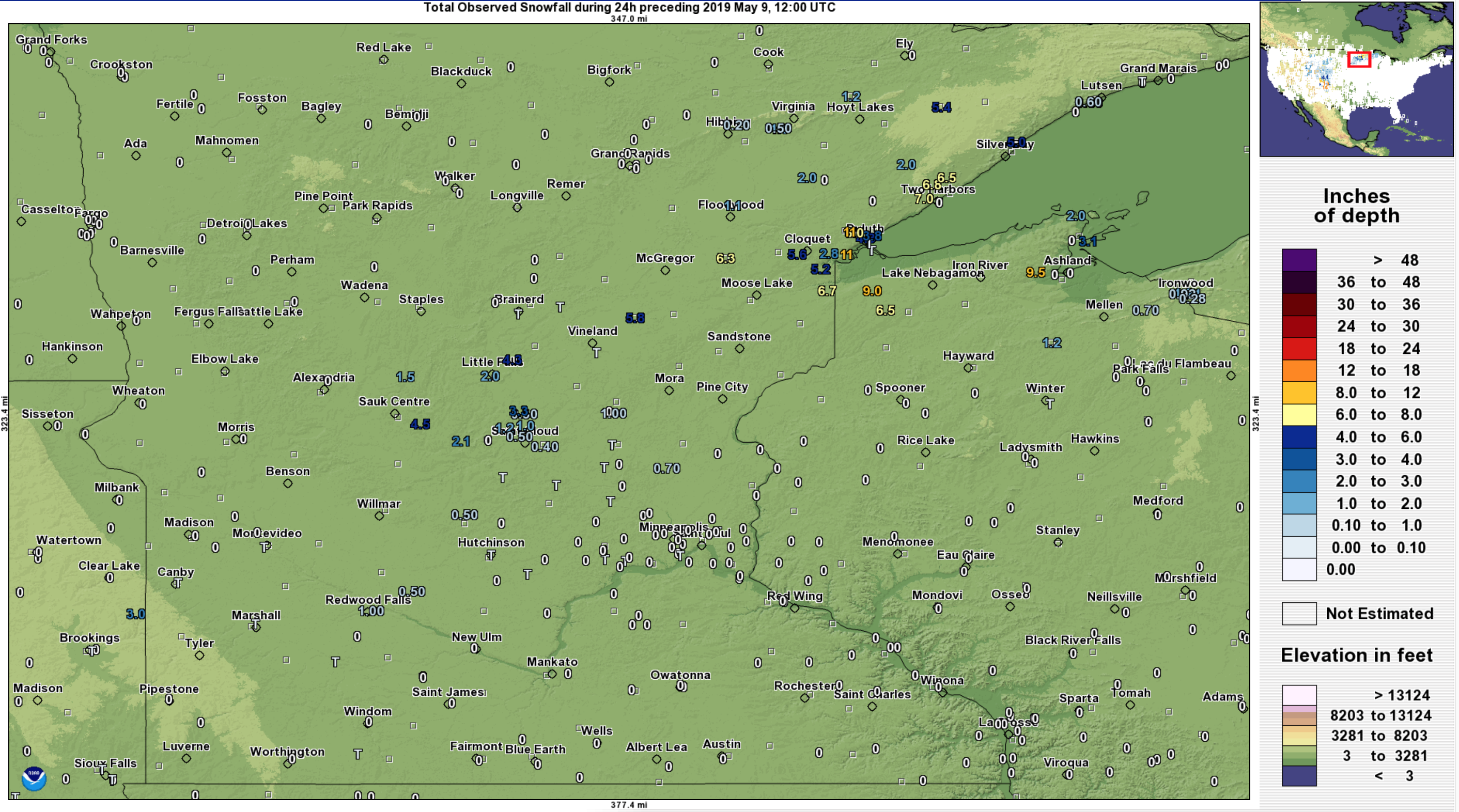The width and height of the screenshot is (1459, 812).
Task: Click the 3.0 value north of Brookings
Action: 135,614
